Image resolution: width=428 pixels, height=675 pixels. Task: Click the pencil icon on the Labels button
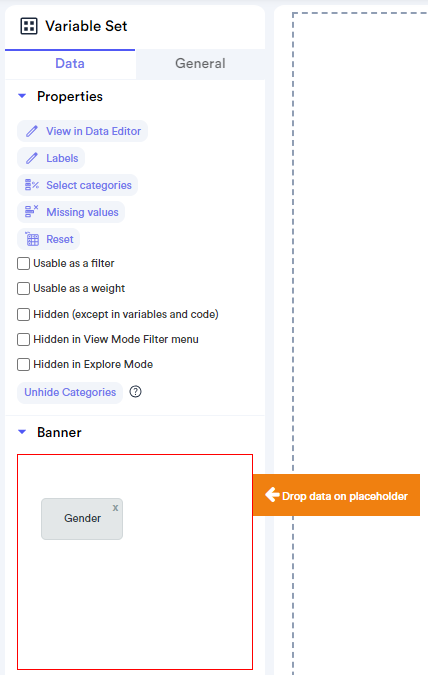coord(32,158)
